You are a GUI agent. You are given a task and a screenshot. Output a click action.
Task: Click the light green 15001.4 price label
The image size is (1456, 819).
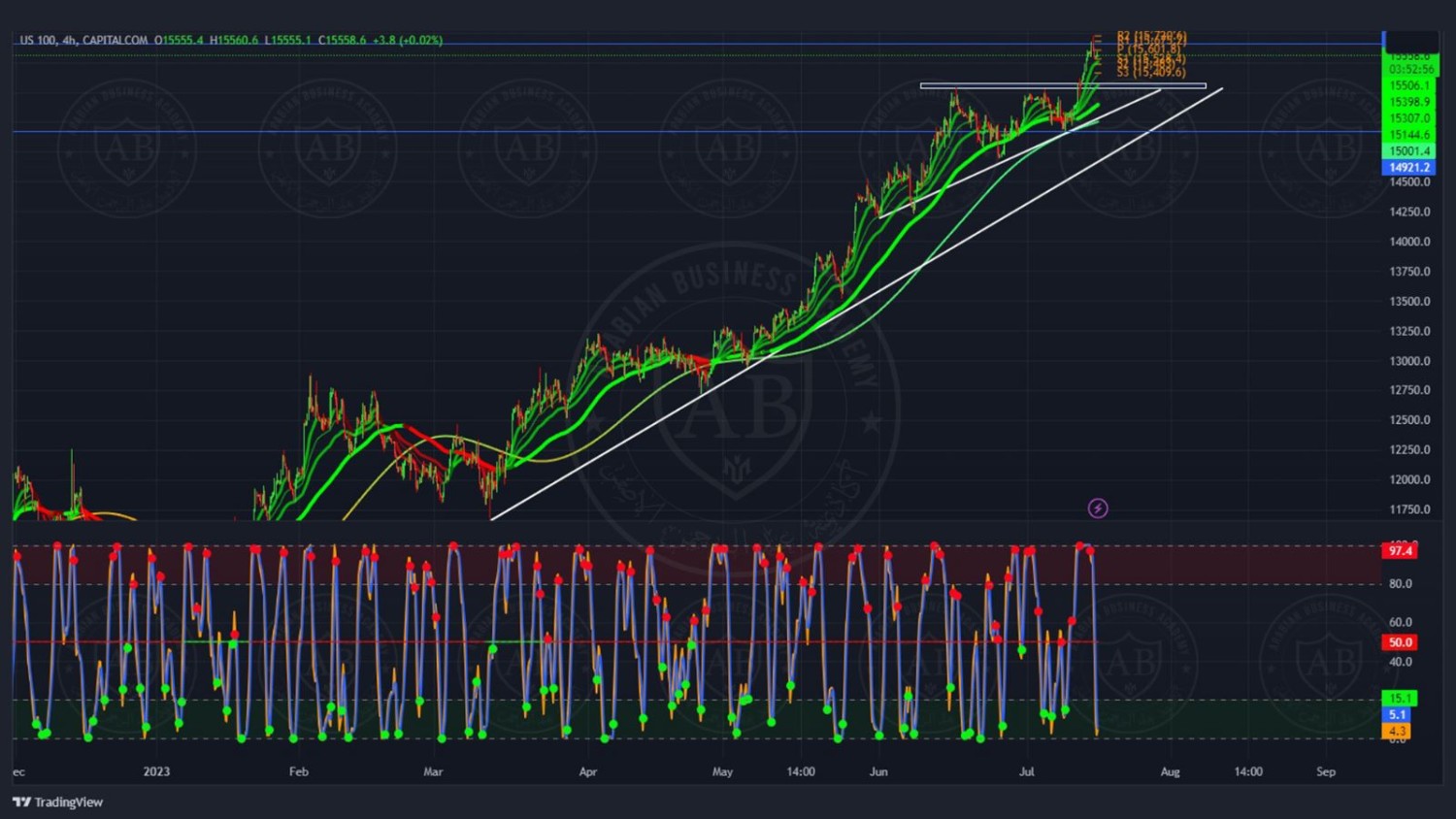1410,151
